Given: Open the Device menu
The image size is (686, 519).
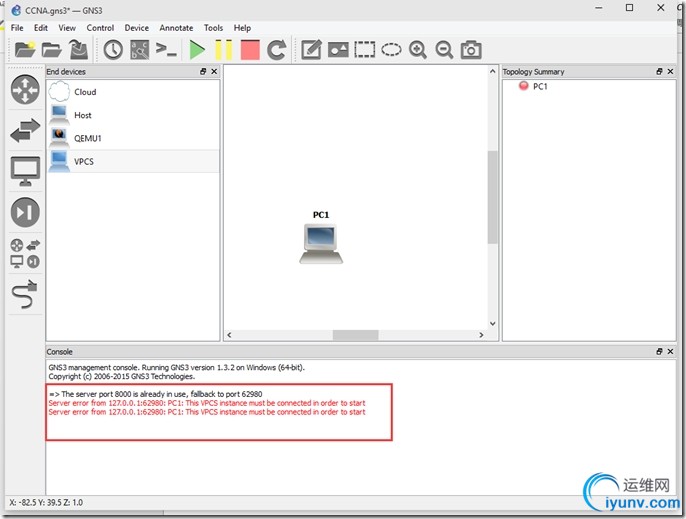Looking at the screenshot, I should coord(136,28).
